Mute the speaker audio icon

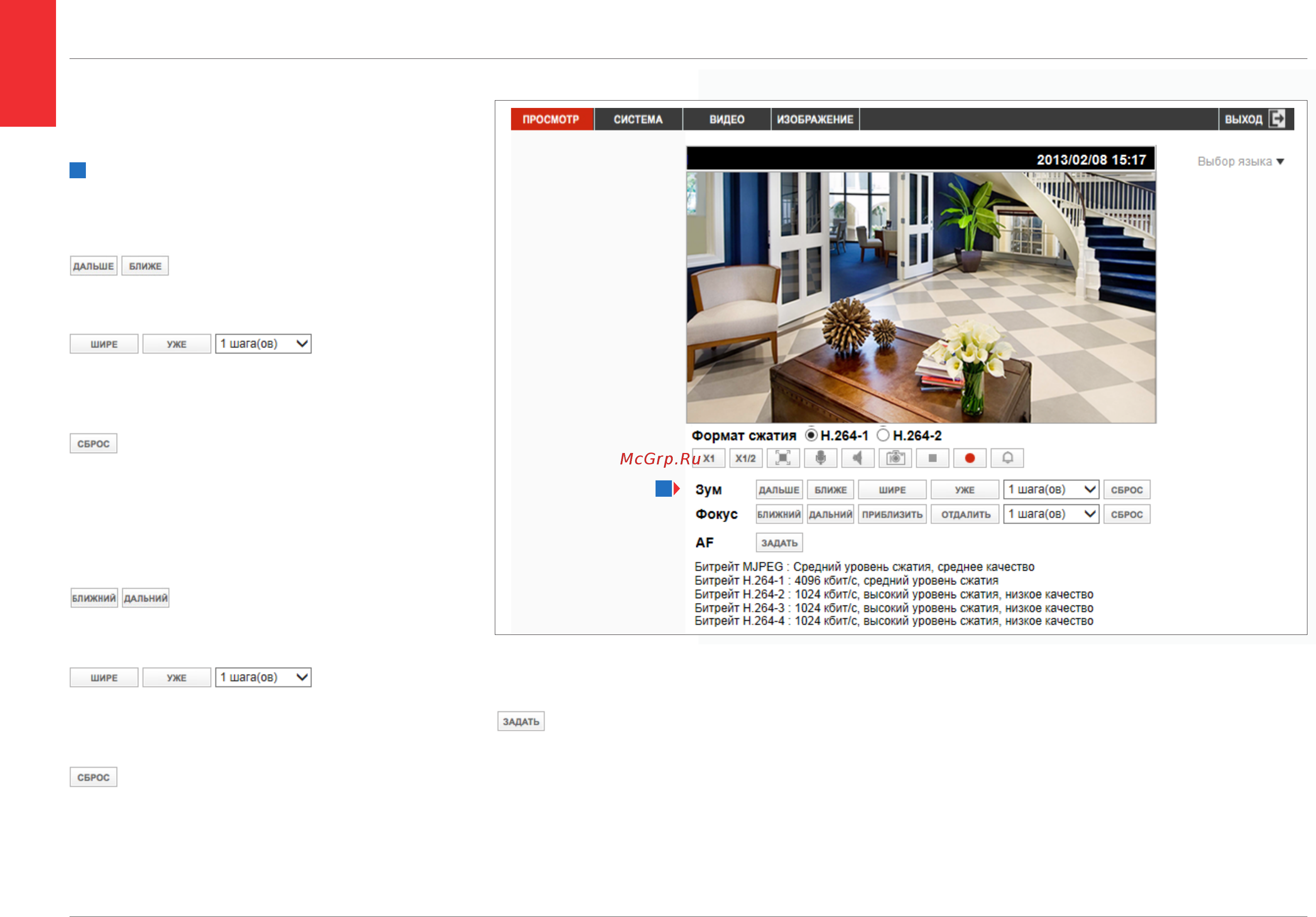pos(858,458)
